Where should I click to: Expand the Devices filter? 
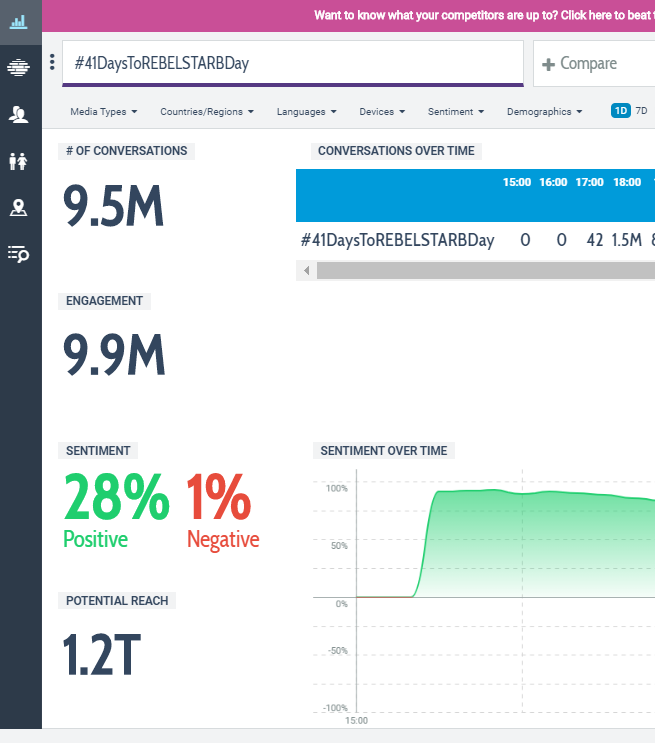[382, 112]
